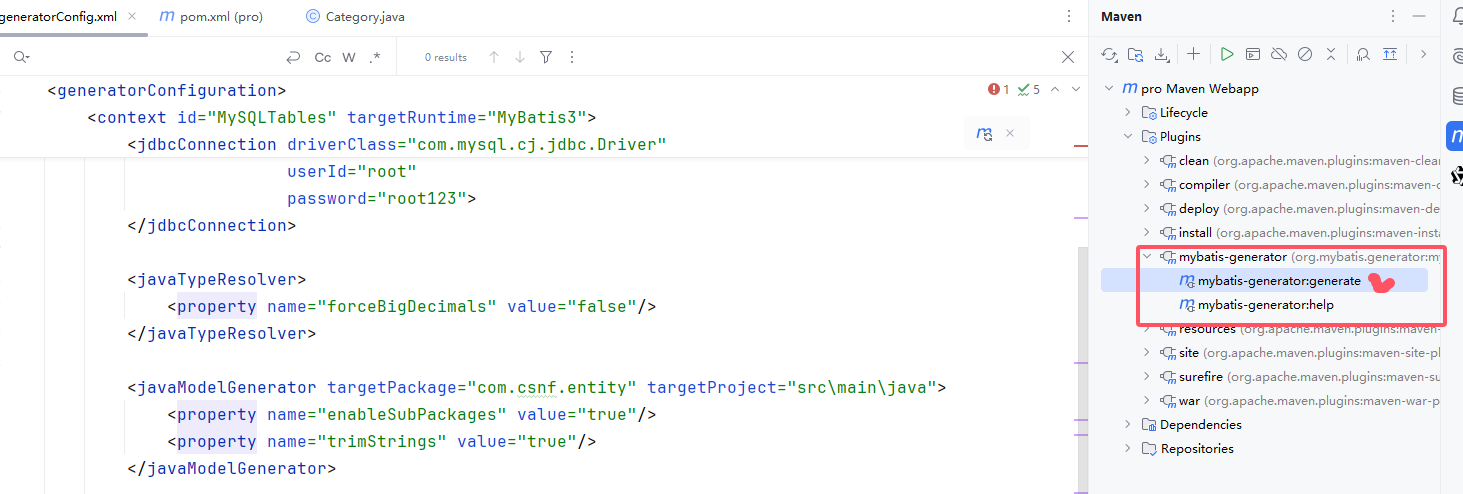
Task: Click the forceBigDecimals property line
Action: point(412,306)
